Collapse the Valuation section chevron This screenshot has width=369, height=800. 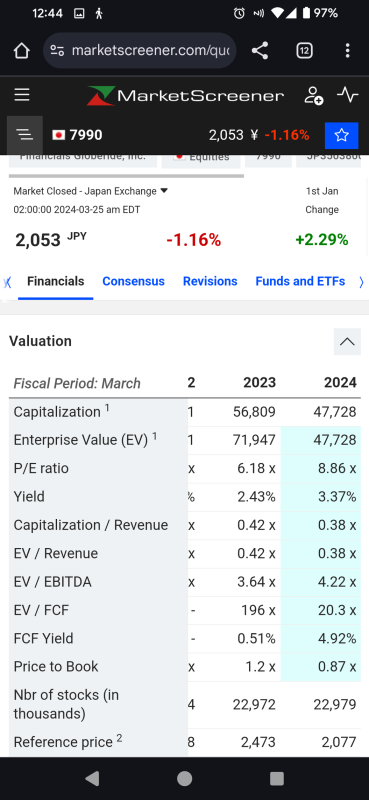point(347,341)
